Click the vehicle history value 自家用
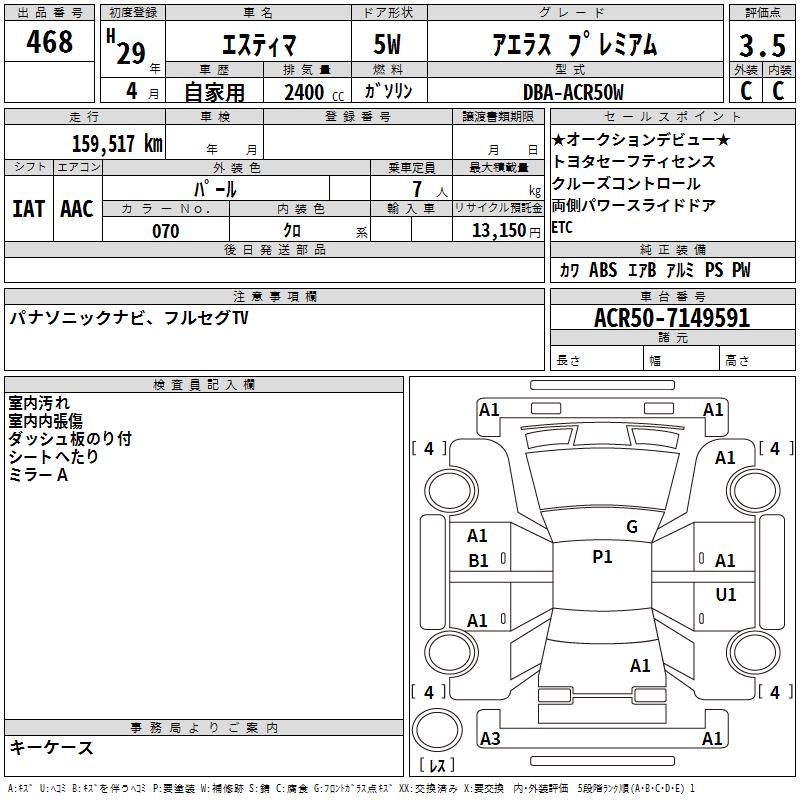 [214, 92]
